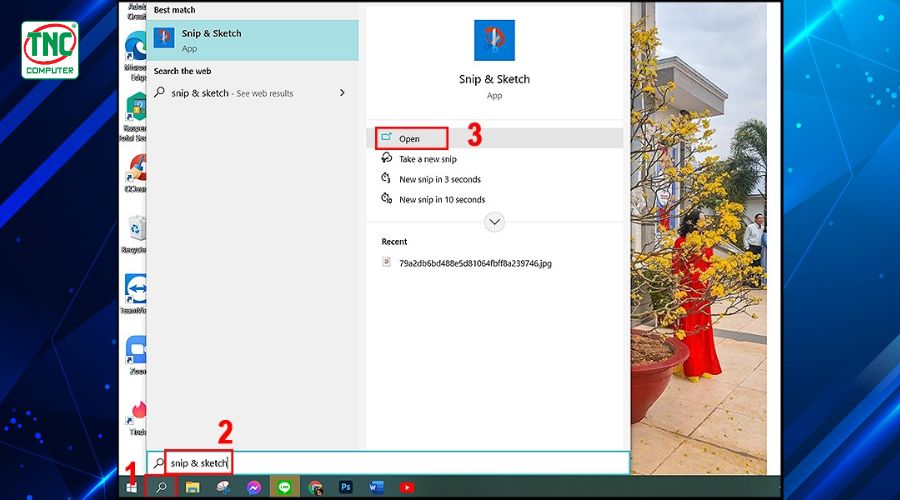
Task: Open the web results arrow for snip & sketch
Action: (342, 93)
